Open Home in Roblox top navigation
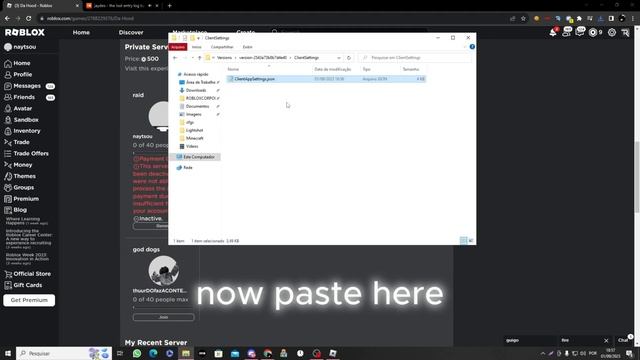 [x=81, y=32]
